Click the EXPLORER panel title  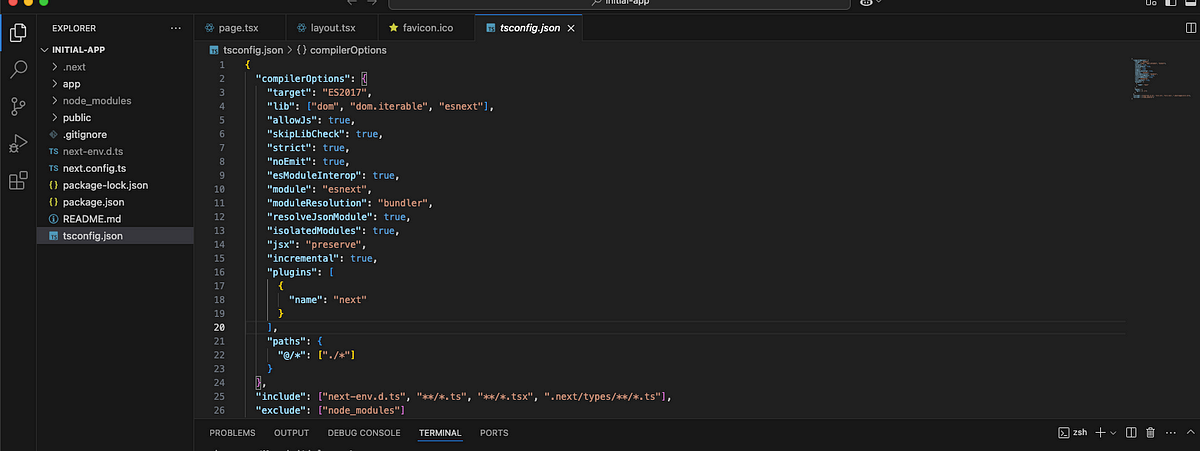pyautogui.click(x=74, y=28)
